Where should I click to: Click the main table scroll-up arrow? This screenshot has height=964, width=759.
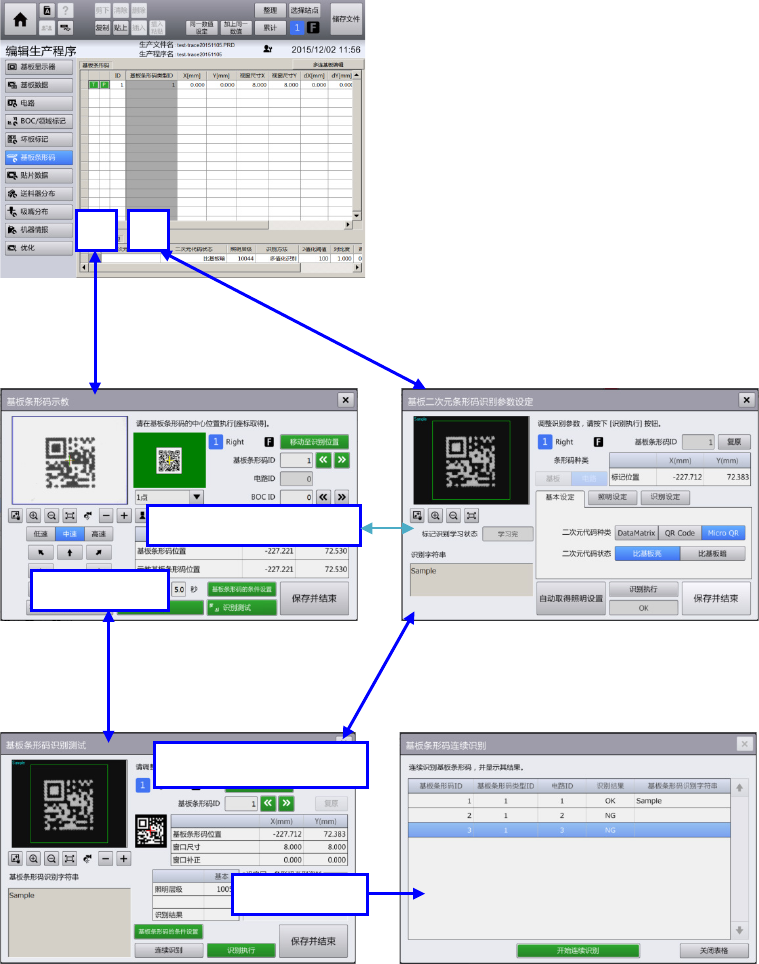tap(356, 75)
